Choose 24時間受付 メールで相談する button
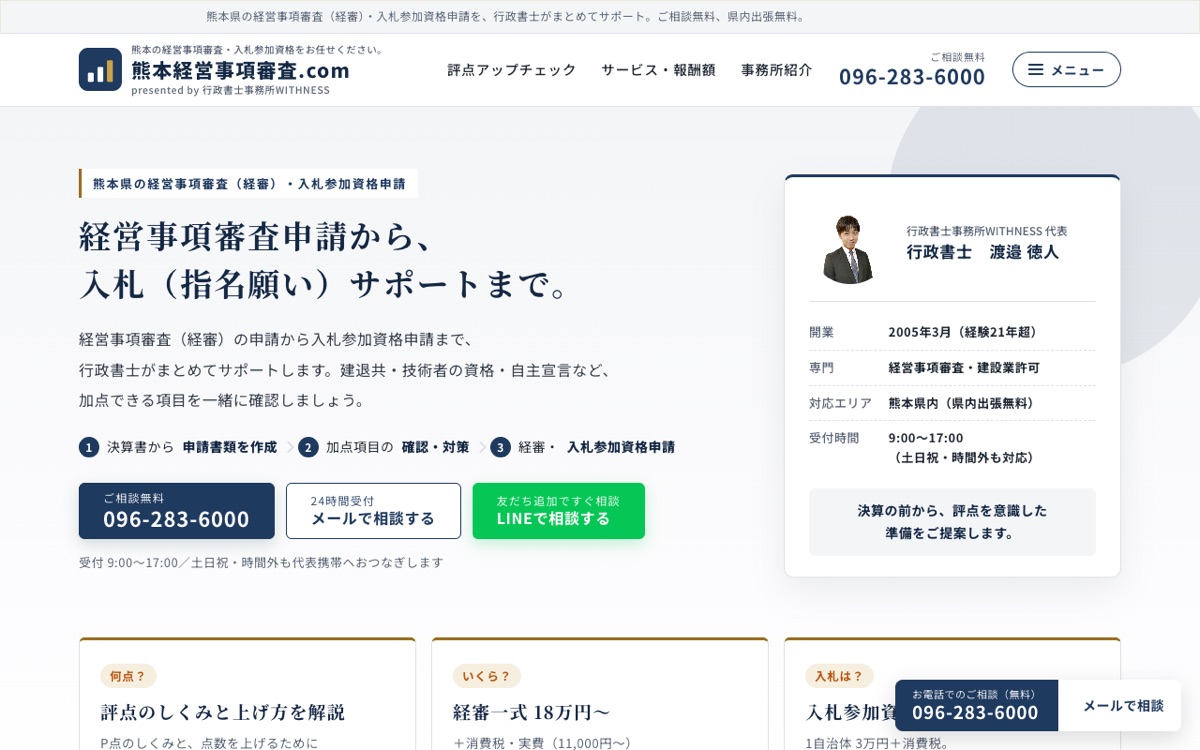 tap(373, 511)
